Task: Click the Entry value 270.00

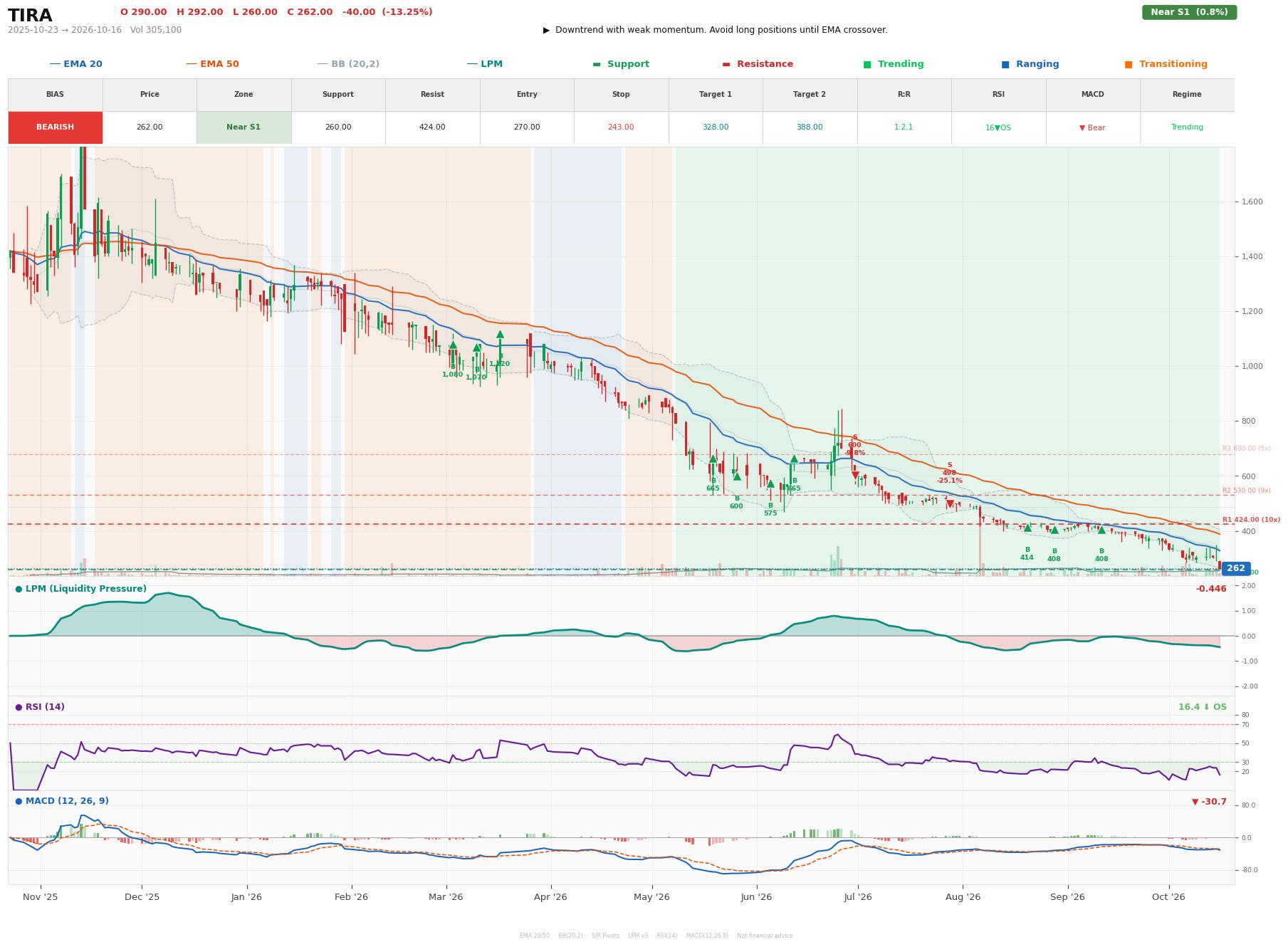Action: click(x=526, y=127)
